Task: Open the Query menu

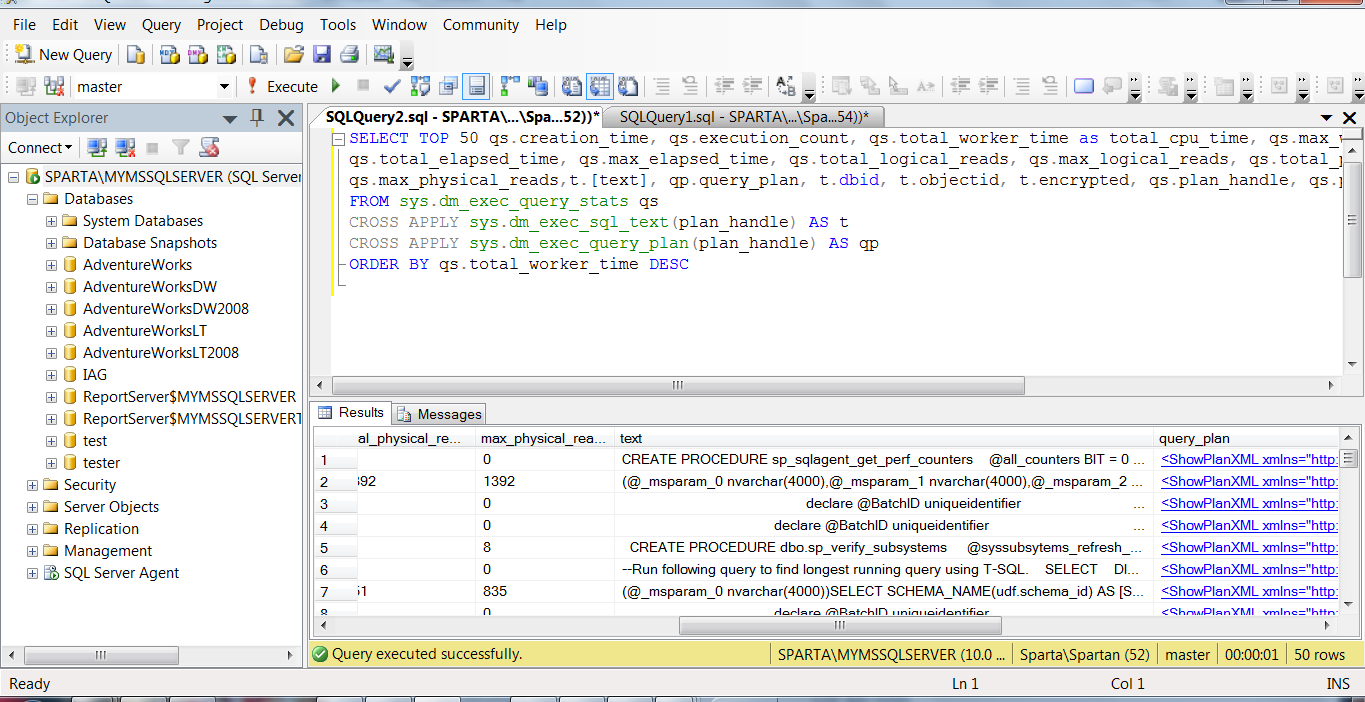Action: 161,24
